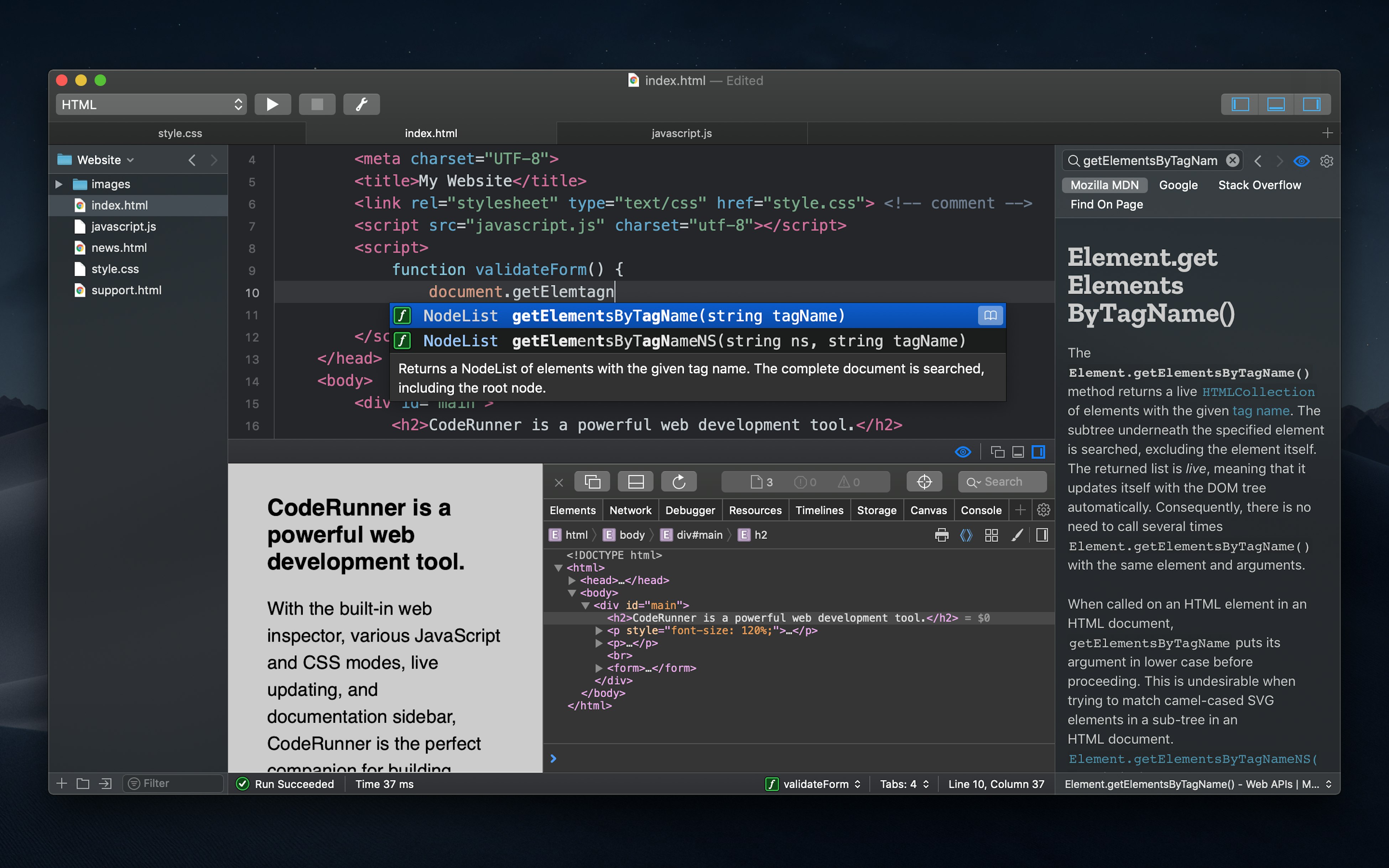Open run settings with the wrench icon
This screenshot has height=868, width=1389.
coord(361,104)
